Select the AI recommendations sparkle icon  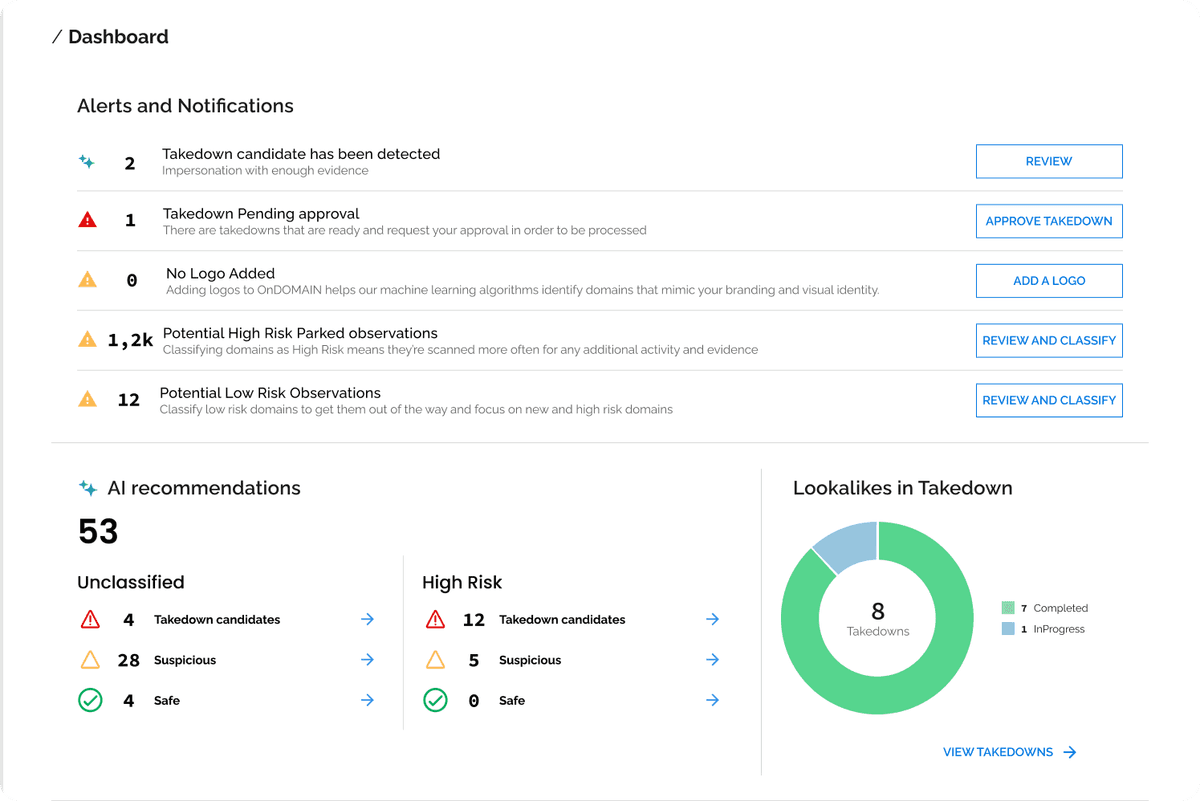[88, 488]
